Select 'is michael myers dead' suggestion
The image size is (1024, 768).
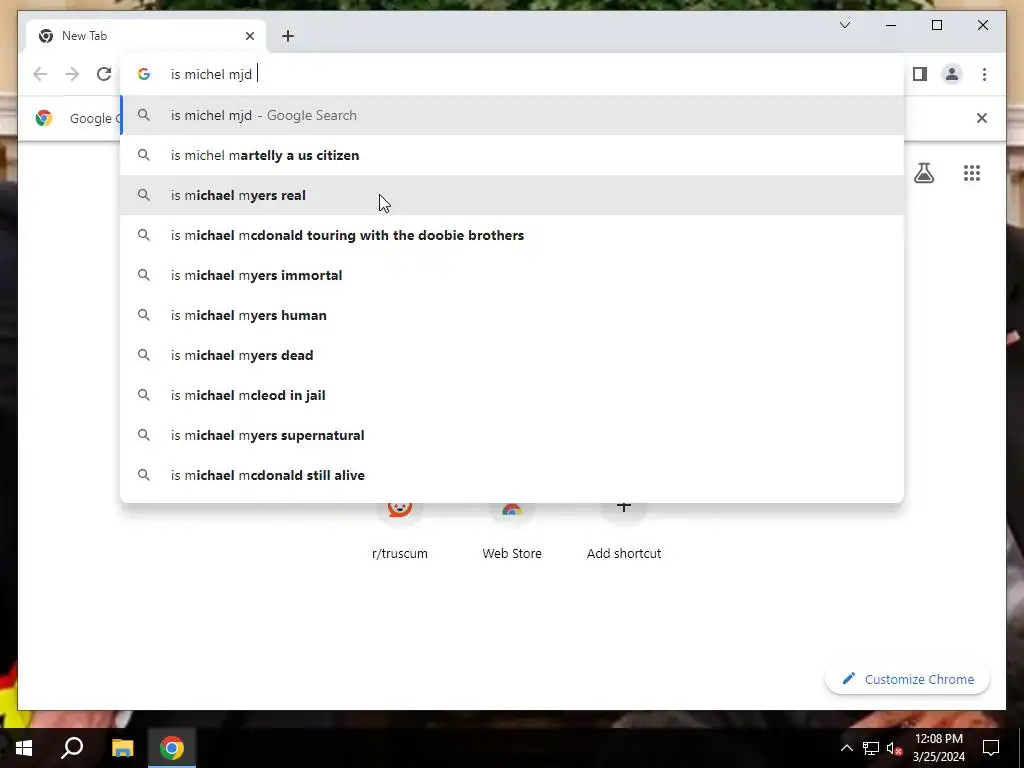click(512, 355)
